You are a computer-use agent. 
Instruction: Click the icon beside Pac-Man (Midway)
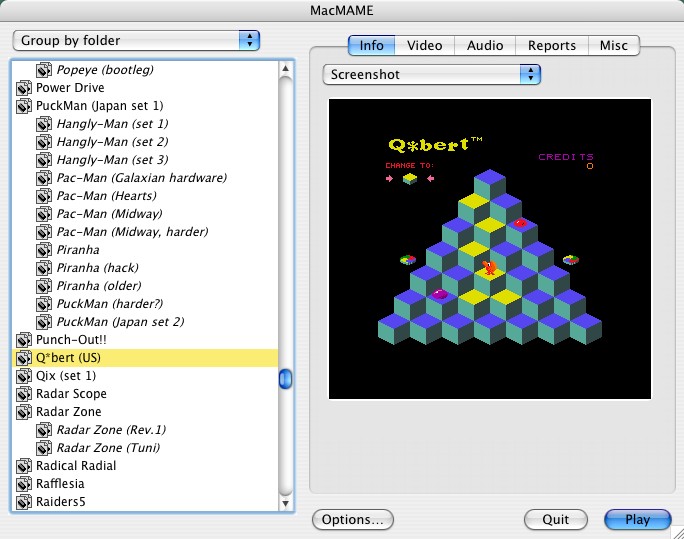pyautogui.click(x=44, y=214)
